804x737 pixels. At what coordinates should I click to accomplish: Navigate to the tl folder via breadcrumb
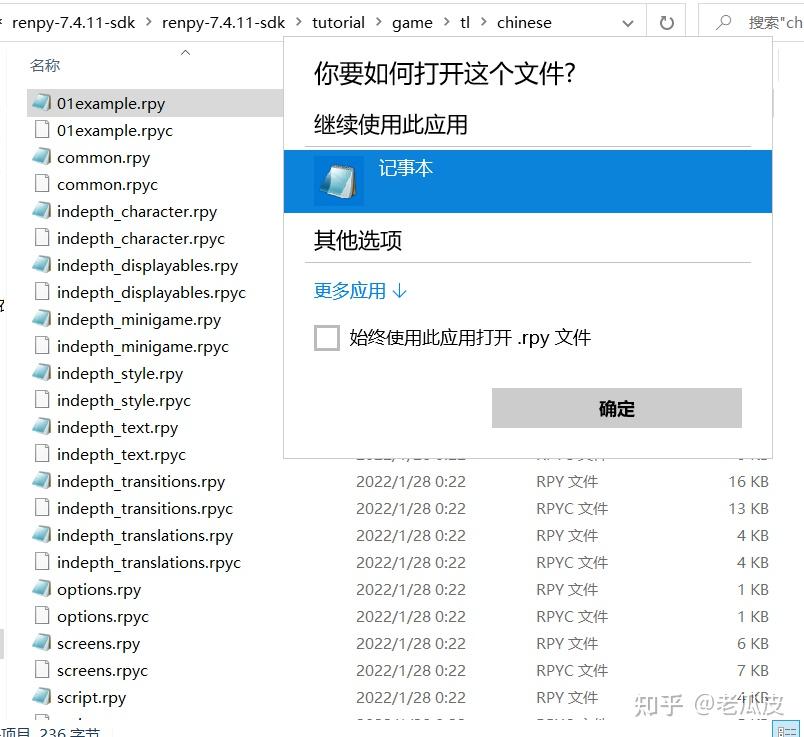(x=465, y=21)
